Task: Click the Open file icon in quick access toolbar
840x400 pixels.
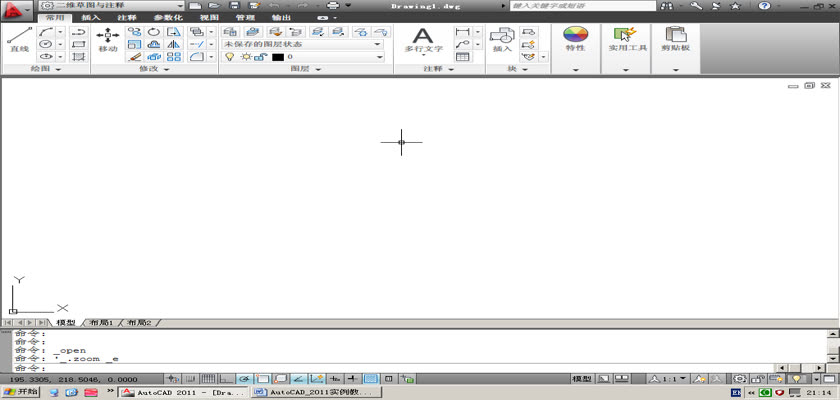Action: (214, 5)
